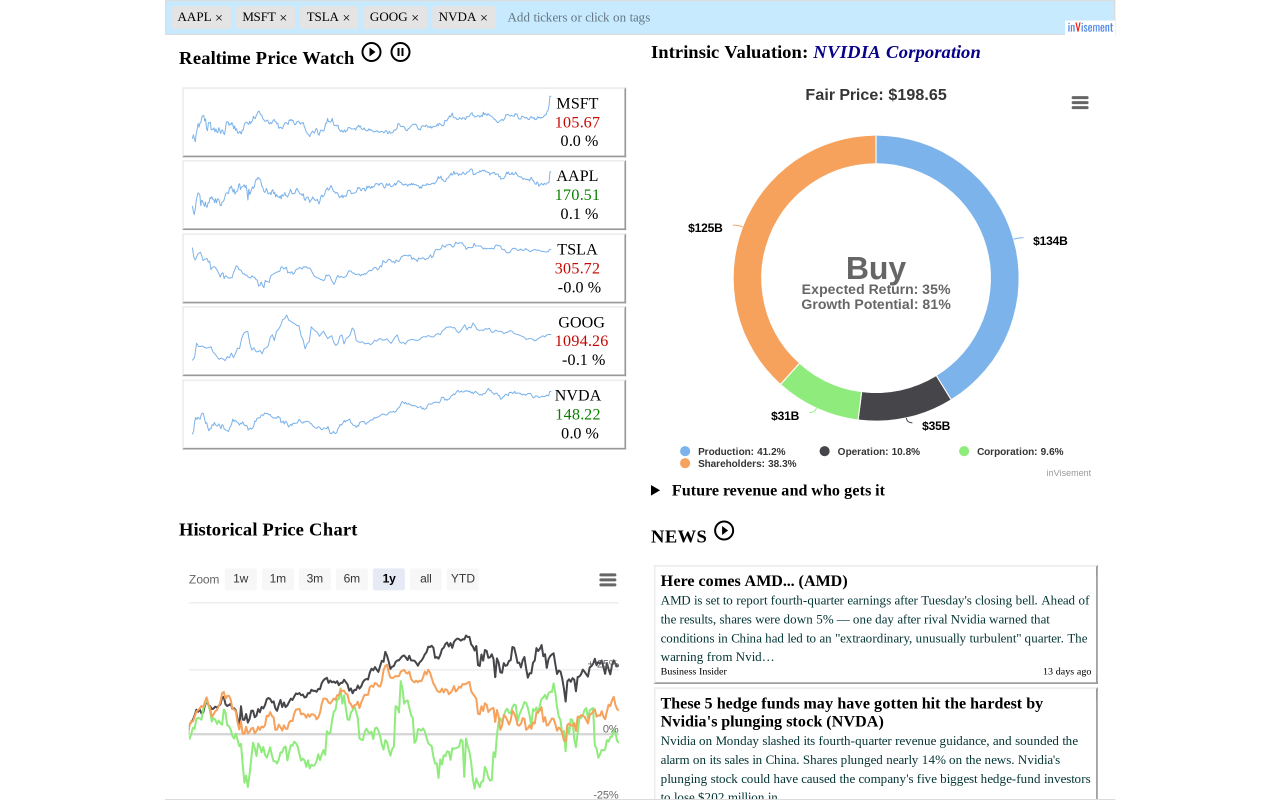Click the AAPL tag label
The image size is (1280, 800).
click(x=194, y=17)
